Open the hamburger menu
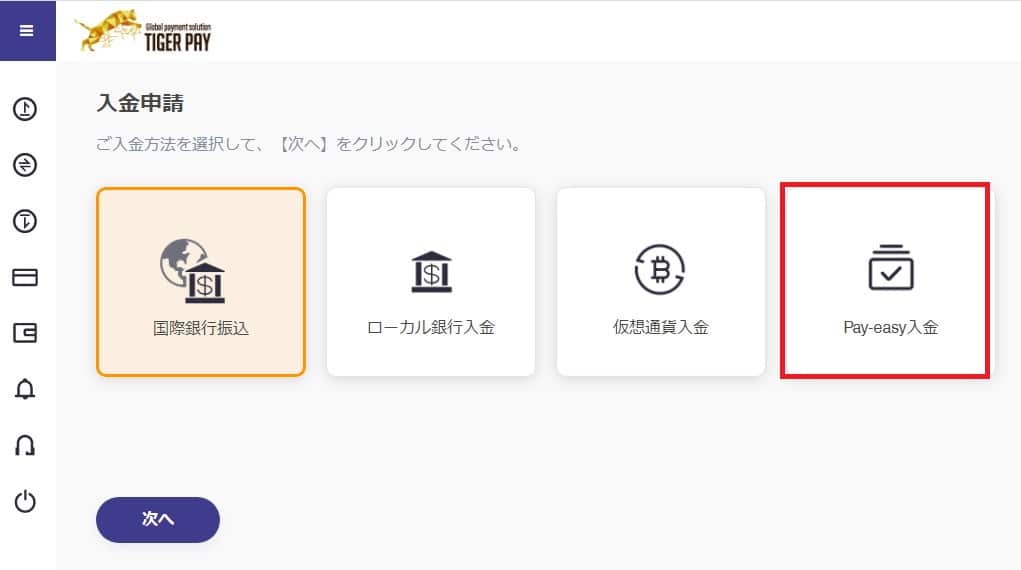Image resolution: width=1021 pixels, height=570 pixels. 27,31
